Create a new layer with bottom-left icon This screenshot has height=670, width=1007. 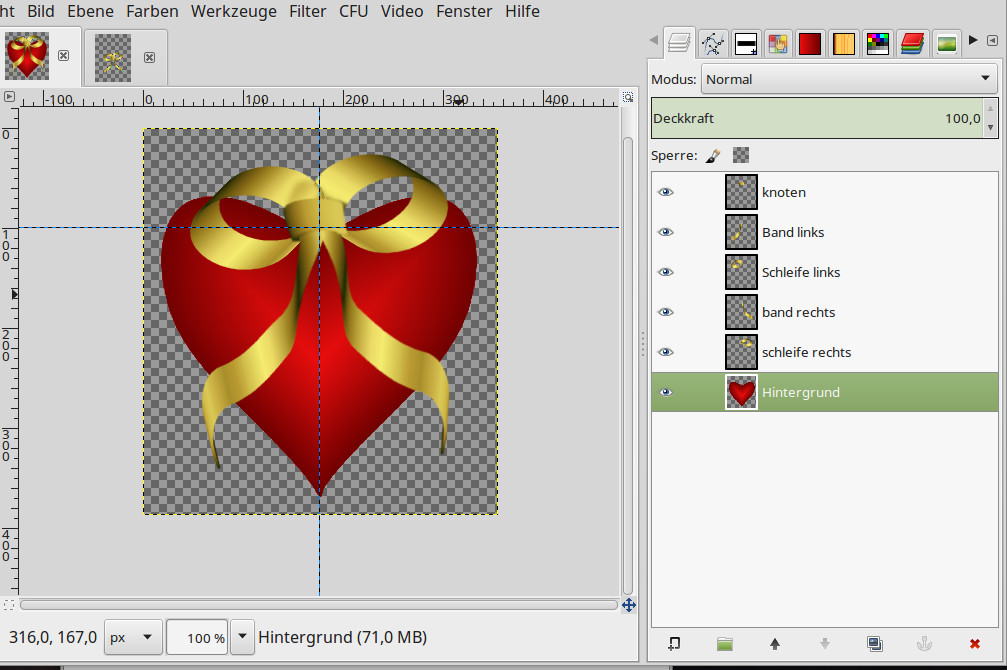(x=675, y=644)
